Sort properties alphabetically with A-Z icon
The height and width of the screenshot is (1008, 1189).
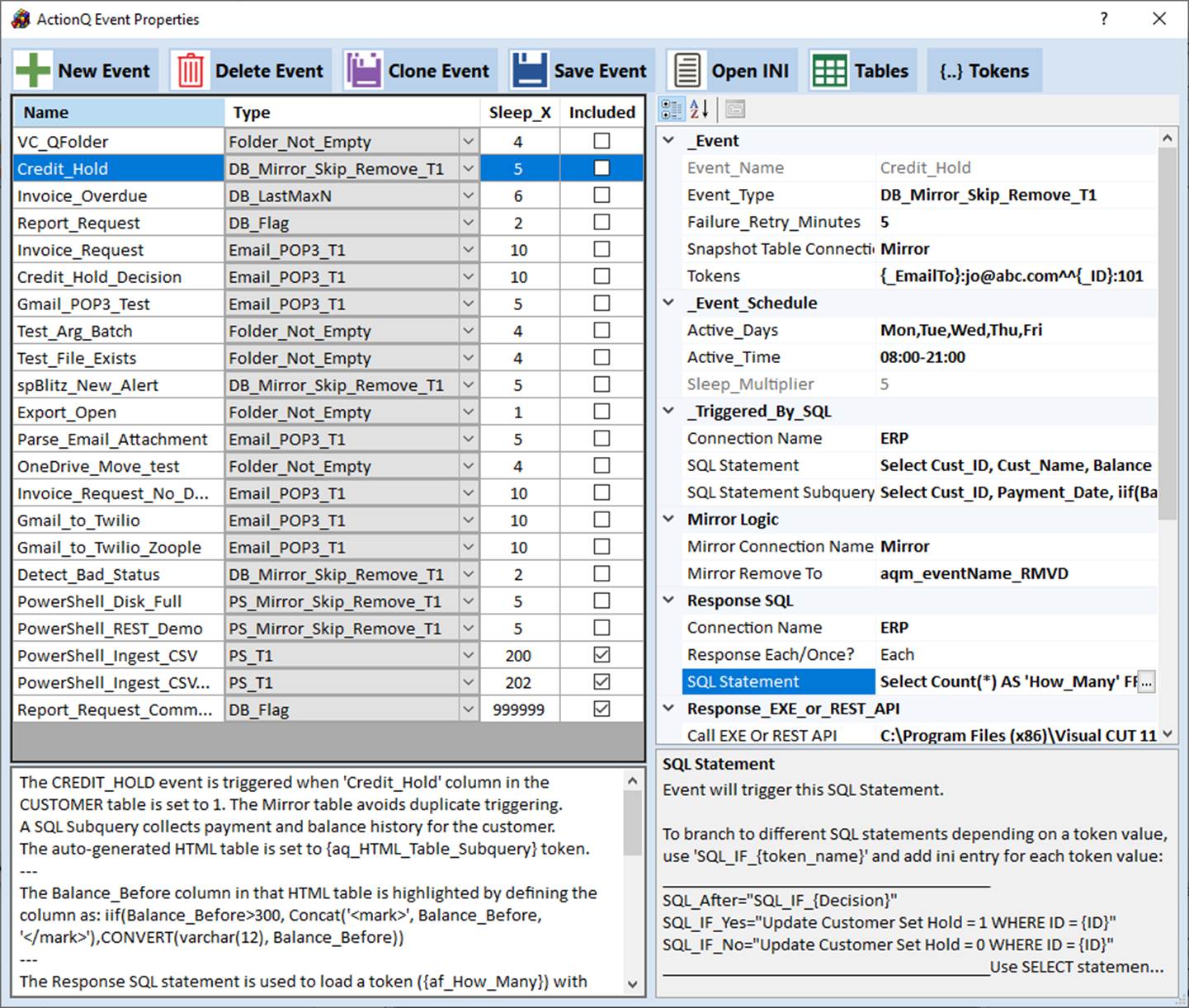pos(699,109)
